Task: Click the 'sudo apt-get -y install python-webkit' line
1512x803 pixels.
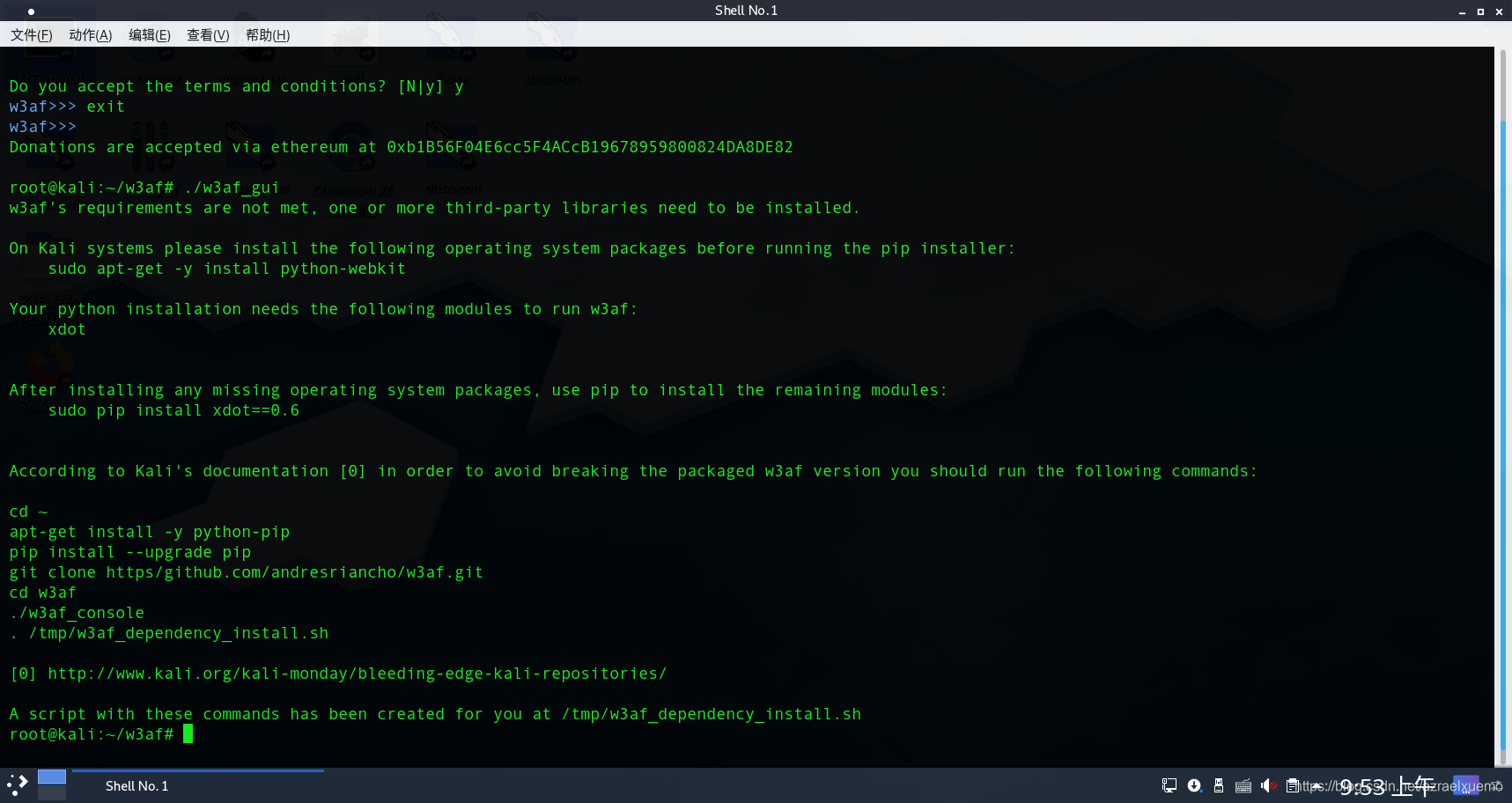Action: (x=227, y=269)
